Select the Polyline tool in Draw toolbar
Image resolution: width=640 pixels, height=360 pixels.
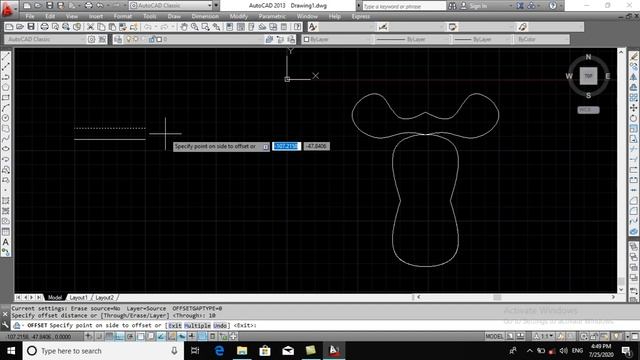click(x=6, y=77)
